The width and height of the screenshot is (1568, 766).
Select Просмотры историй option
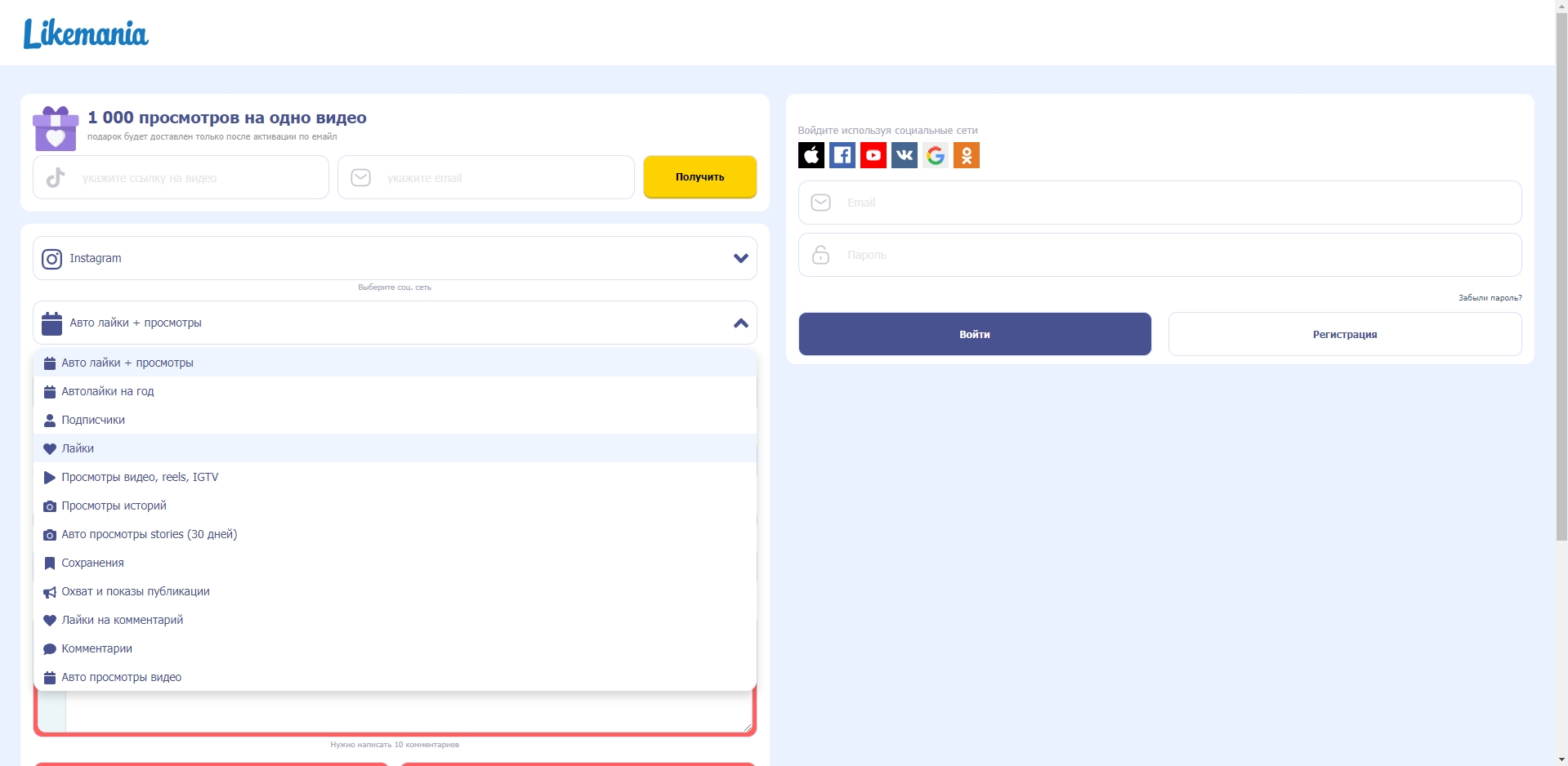(395, 505)
